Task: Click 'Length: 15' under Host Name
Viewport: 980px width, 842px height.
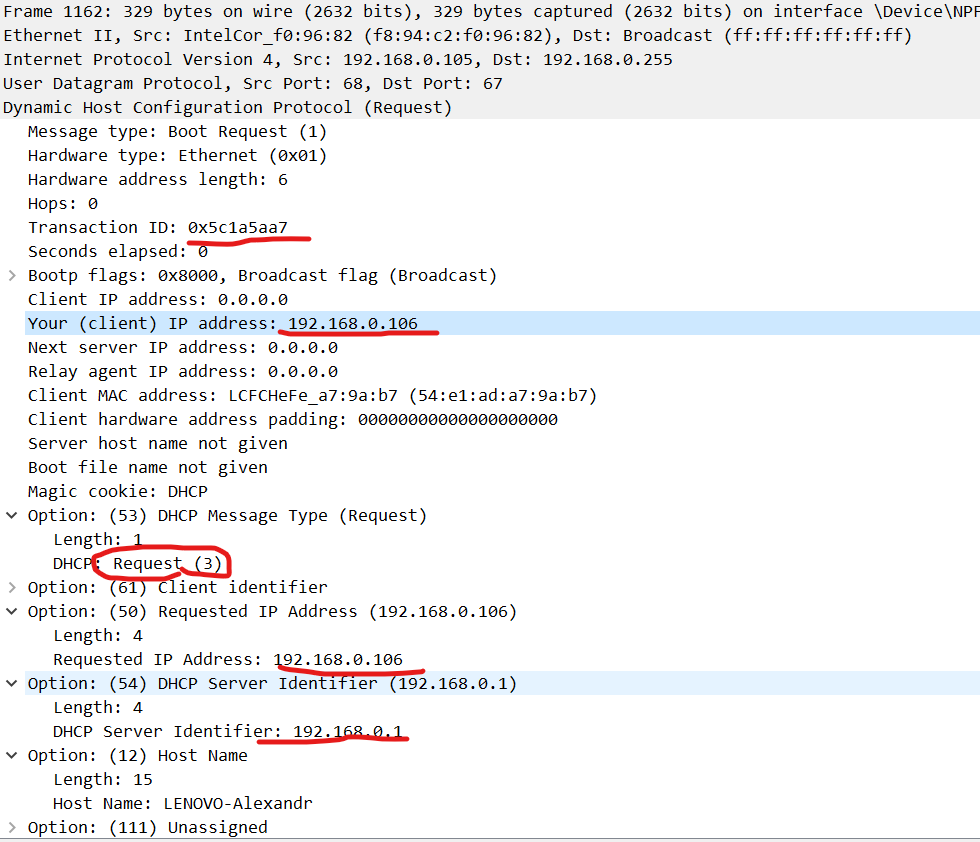Action: pyautogui.click(x=103, y=780)
